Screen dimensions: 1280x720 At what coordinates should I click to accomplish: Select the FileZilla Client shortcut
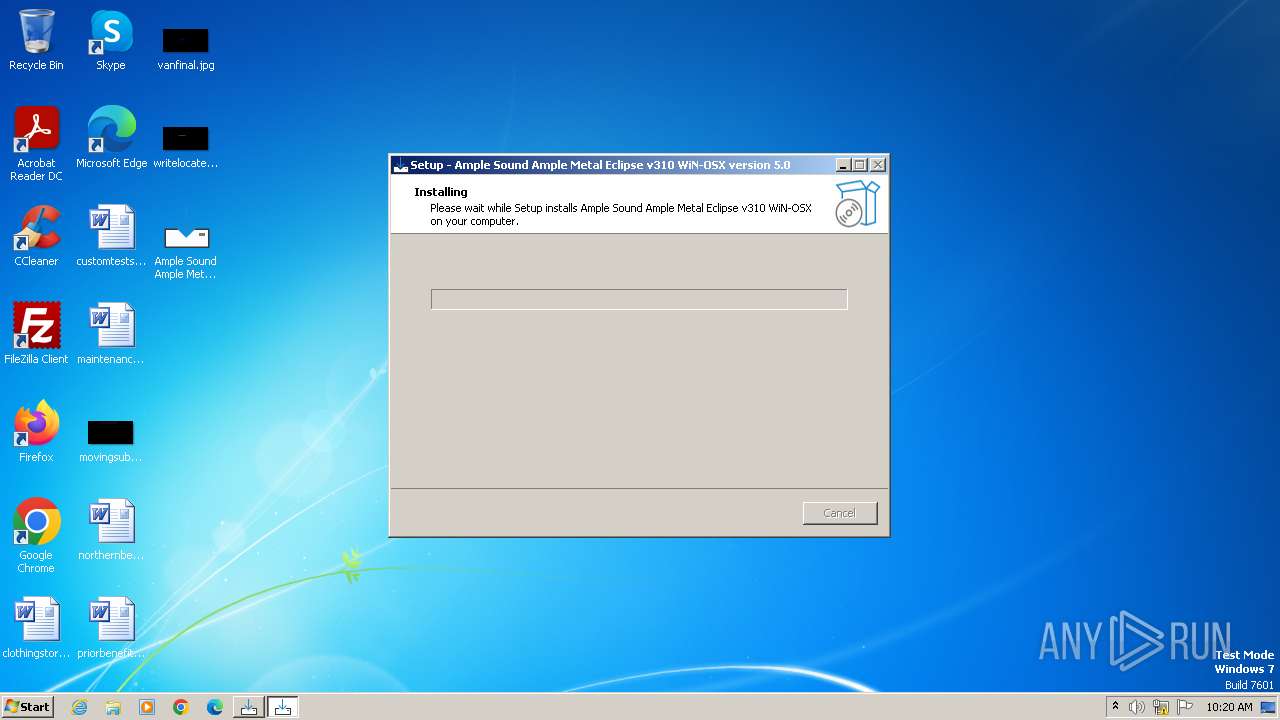36,334
